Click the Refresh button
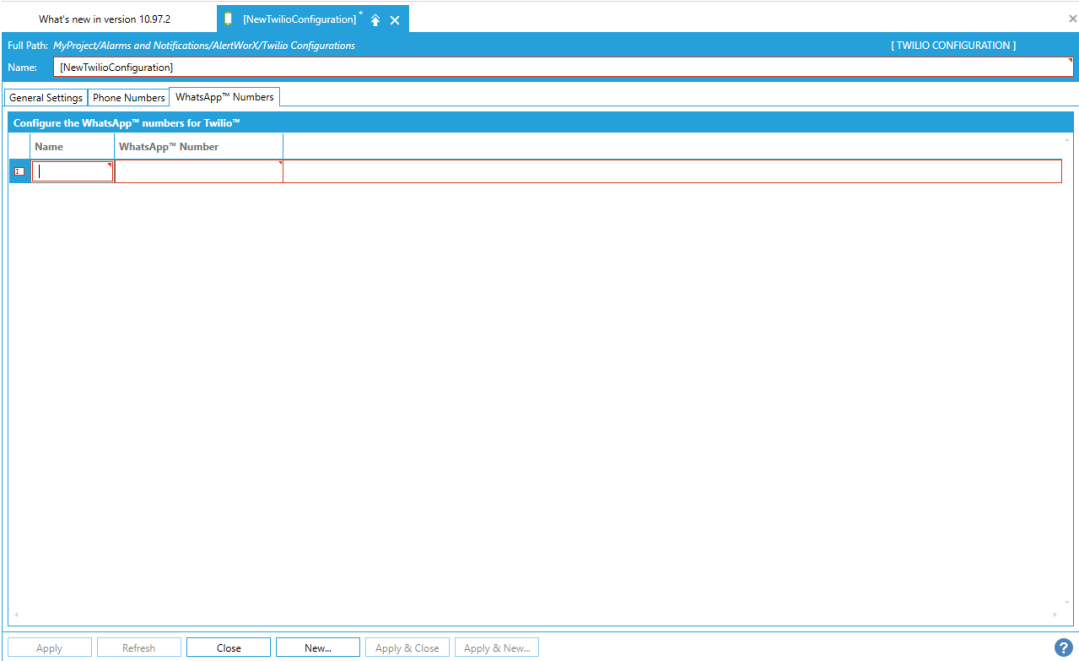Screen dimensions: 1079x661 click(139, 648)
